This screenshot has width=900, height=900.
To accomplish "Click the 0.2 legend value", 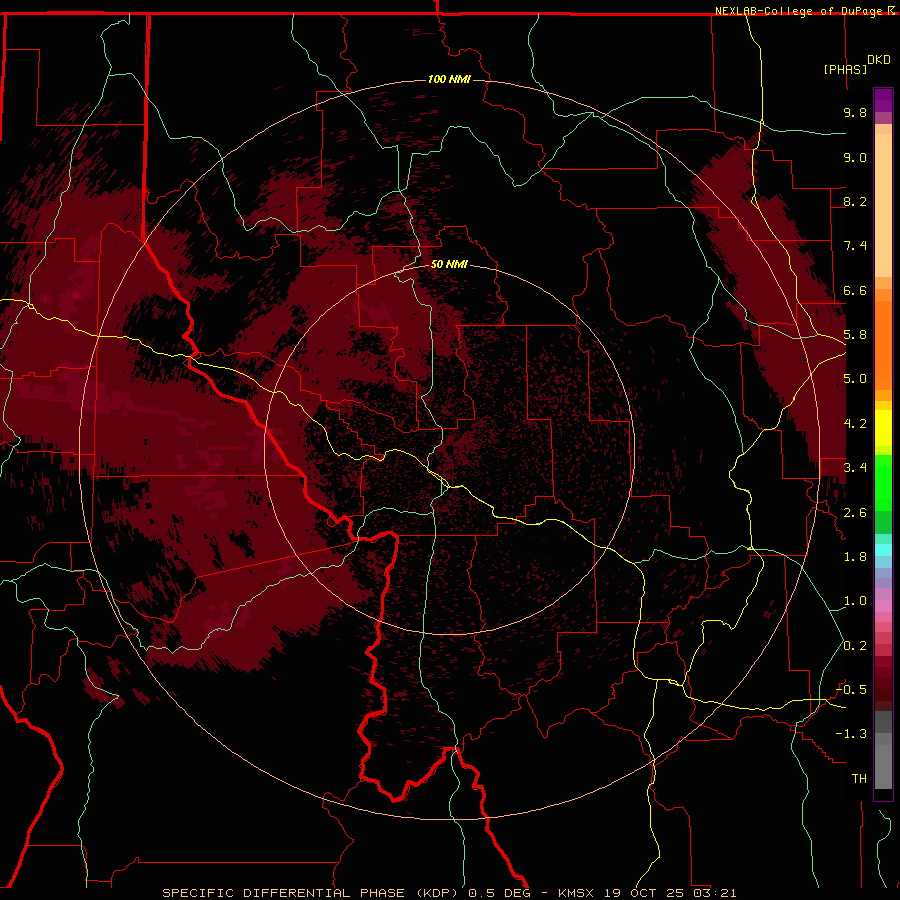I will [x=855, y=646].
